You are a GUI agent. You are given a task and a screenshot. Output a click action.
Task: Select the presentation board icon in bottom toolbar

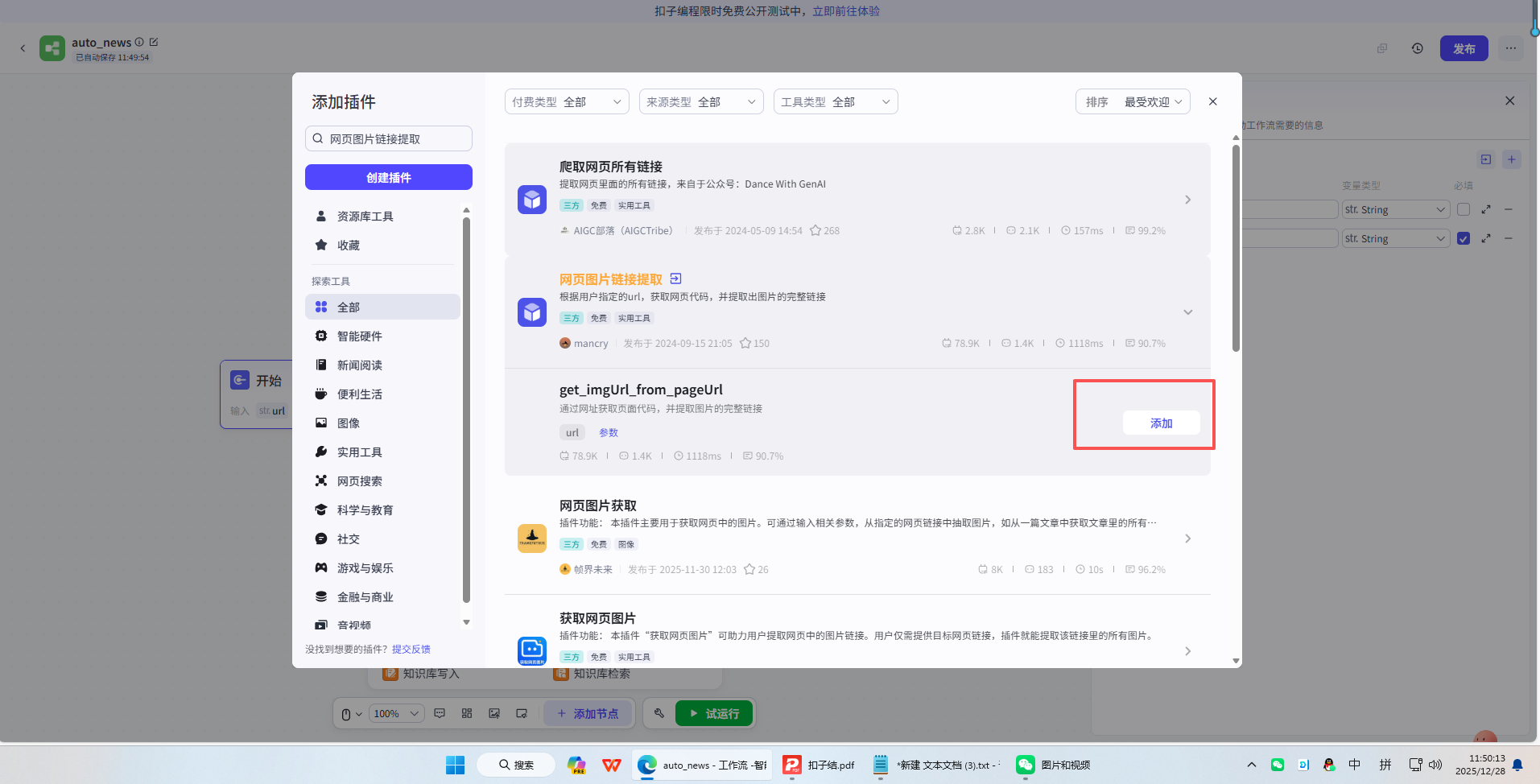[522, 713]
